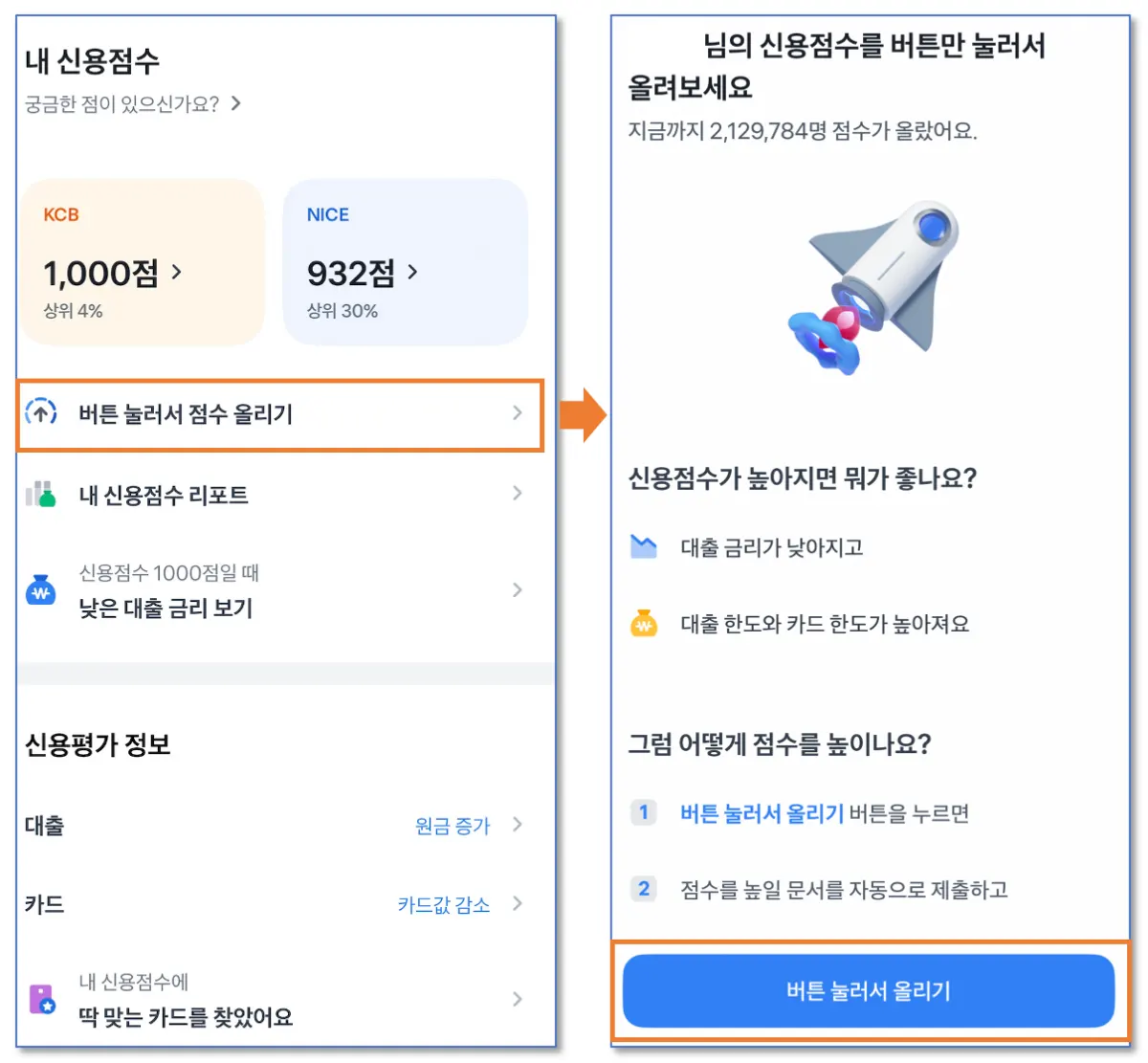Click the yellow money bag limit icon
1148x1063 pixels.
[x=644, y=624]
